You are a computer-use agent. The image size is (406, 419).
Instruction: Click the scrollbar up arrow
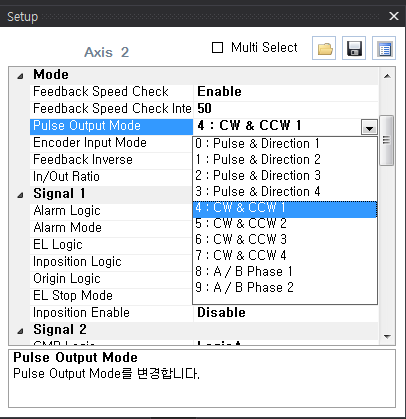click(387, 76)
